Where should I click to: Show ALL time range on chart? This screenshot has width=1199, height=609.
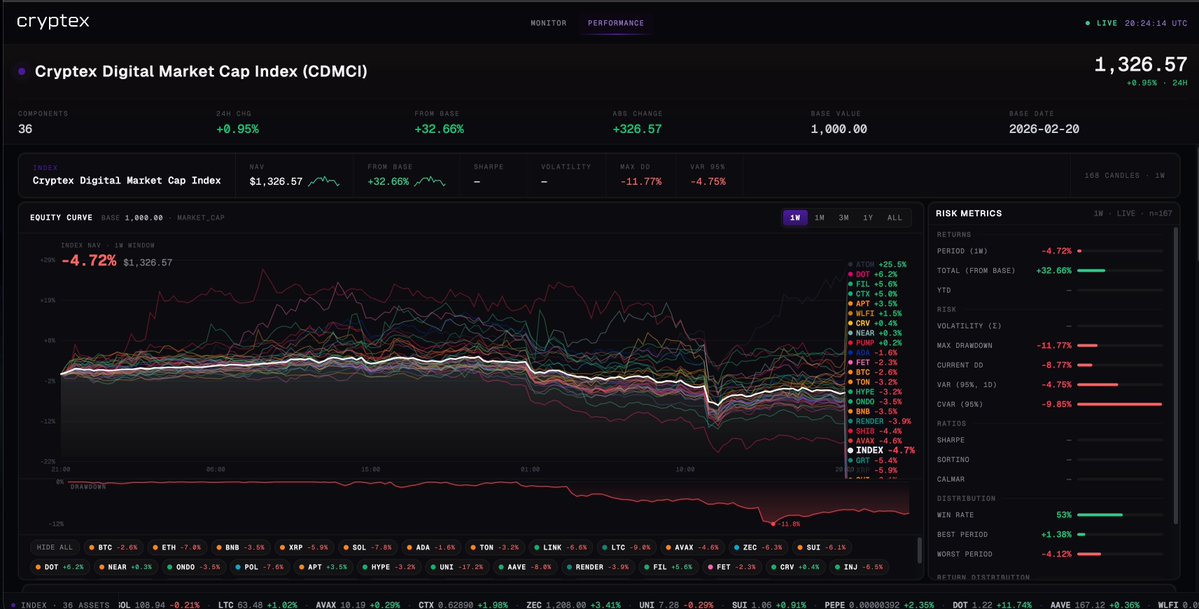[894, 218]
